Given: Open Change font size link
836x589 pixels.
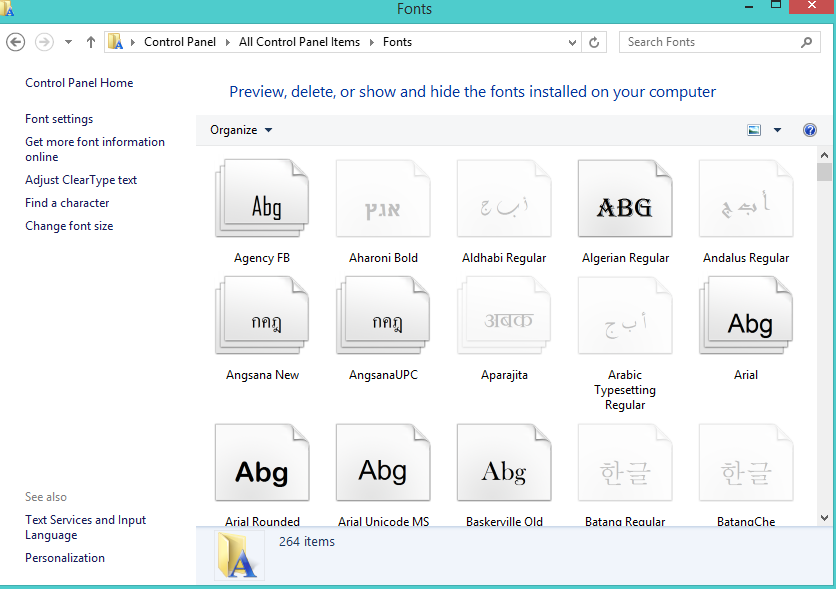Looking at the screenshot, I should click(69, 226).
